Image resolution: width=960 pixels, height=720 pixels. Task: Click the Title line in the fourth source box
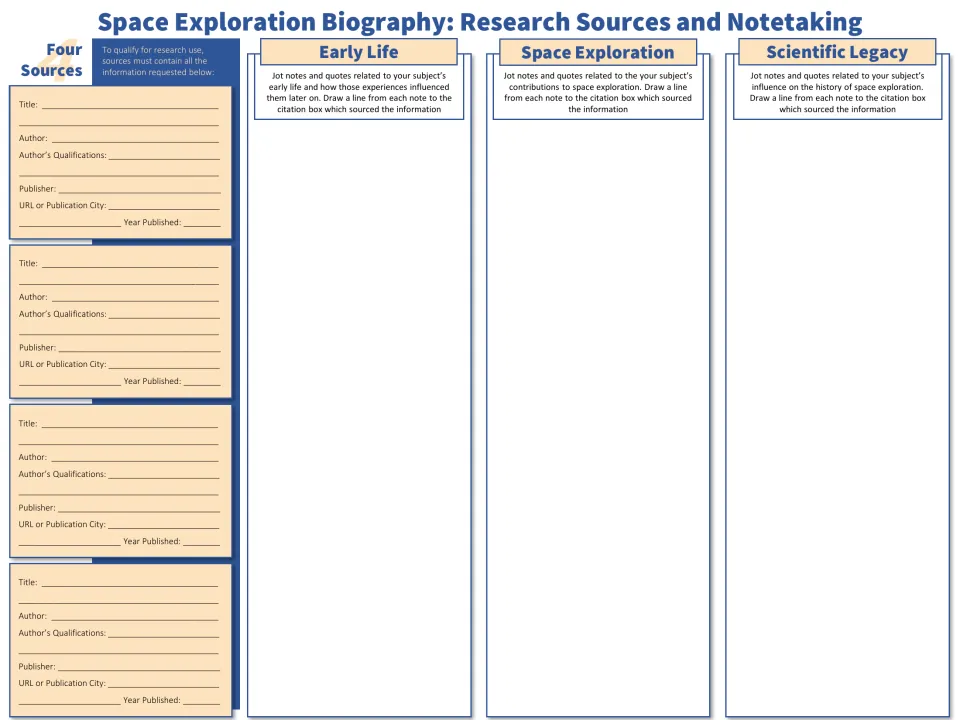[x=130, y=582]
